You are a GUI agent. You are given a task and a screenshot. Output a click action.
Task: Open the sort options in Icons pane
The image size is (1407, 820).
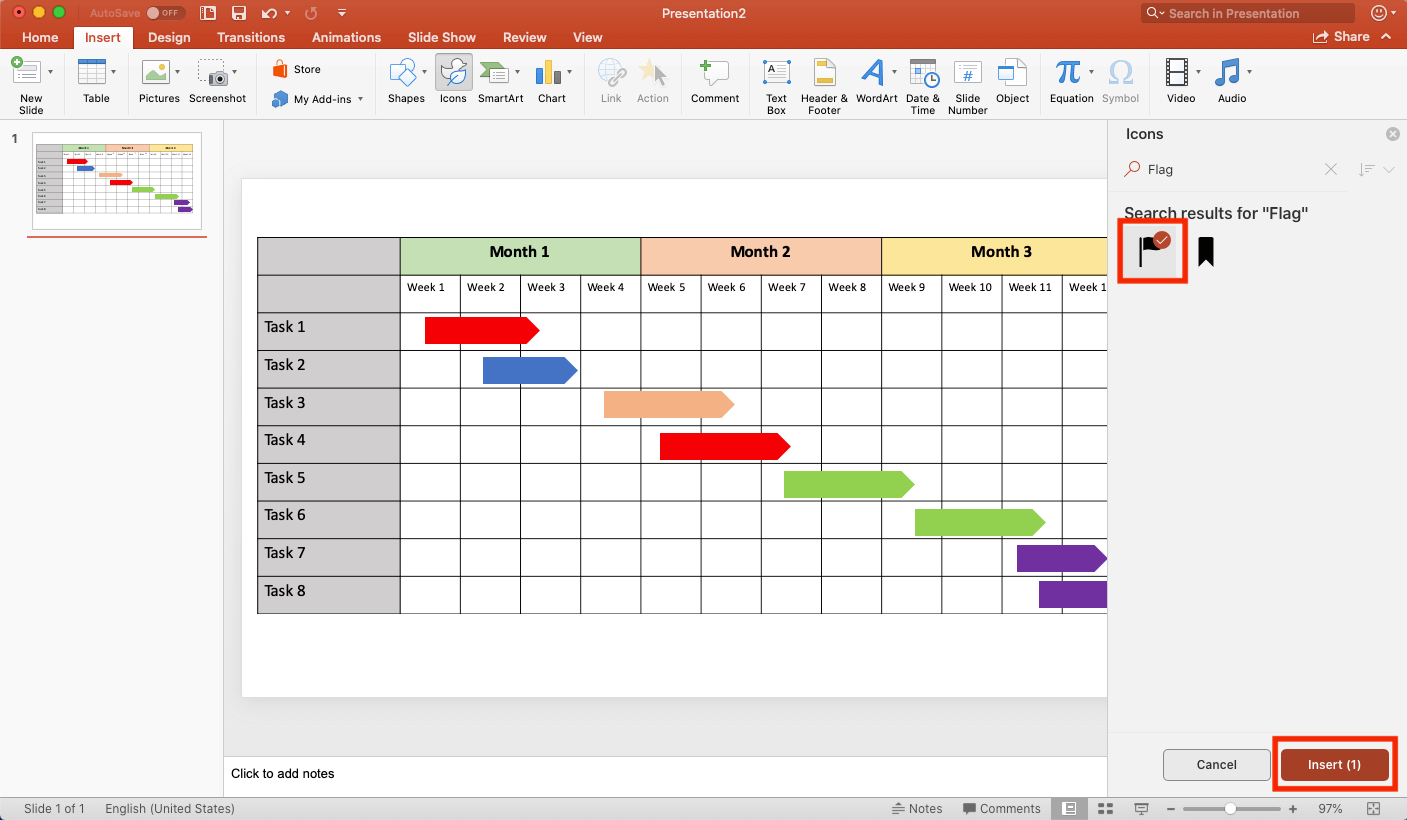coord(1367,169)
